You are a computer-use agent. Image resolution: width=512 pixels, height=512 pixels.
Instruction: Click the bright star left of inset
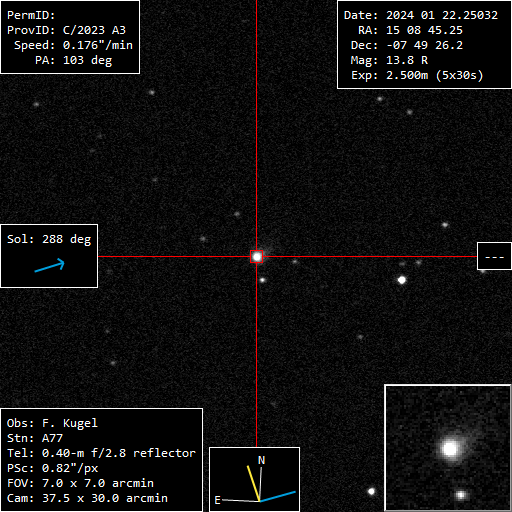(371, 491)
